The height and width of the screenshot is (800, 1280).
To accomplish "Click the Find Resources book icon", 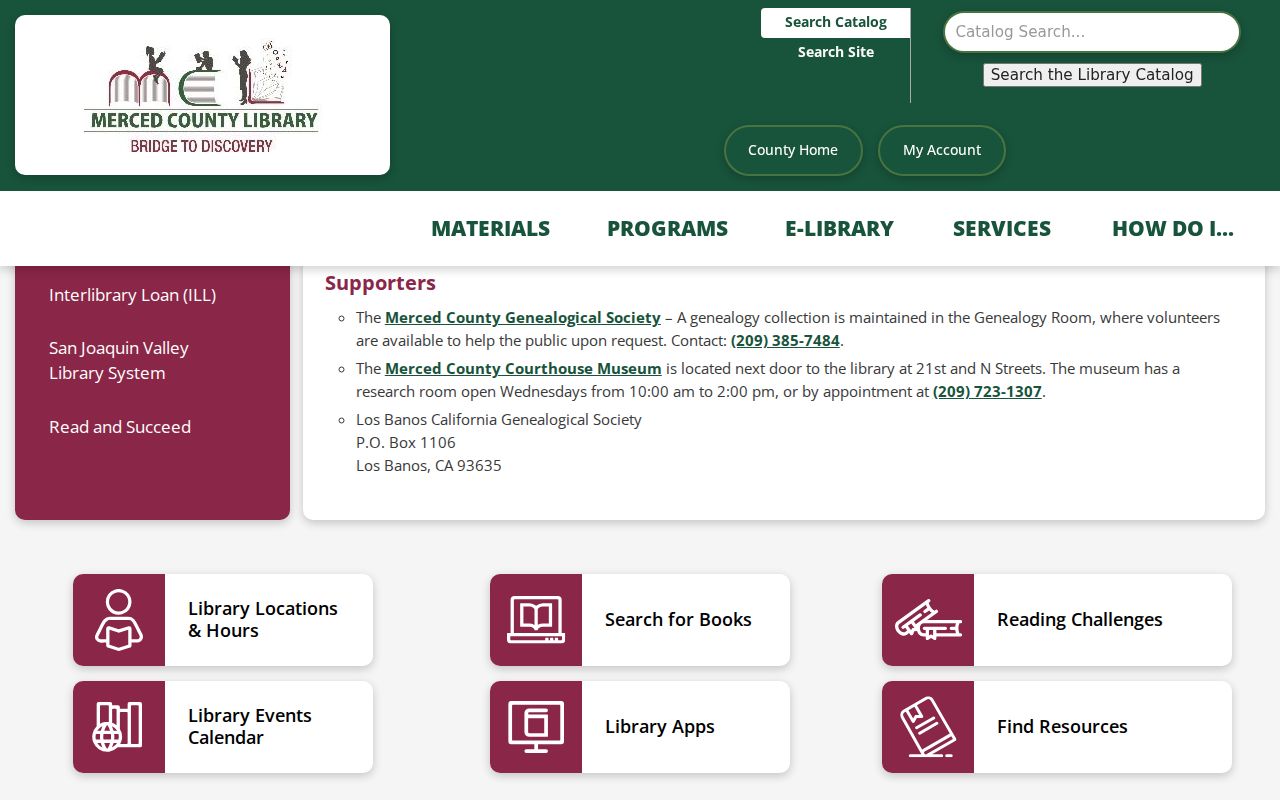I will point(928,727).
